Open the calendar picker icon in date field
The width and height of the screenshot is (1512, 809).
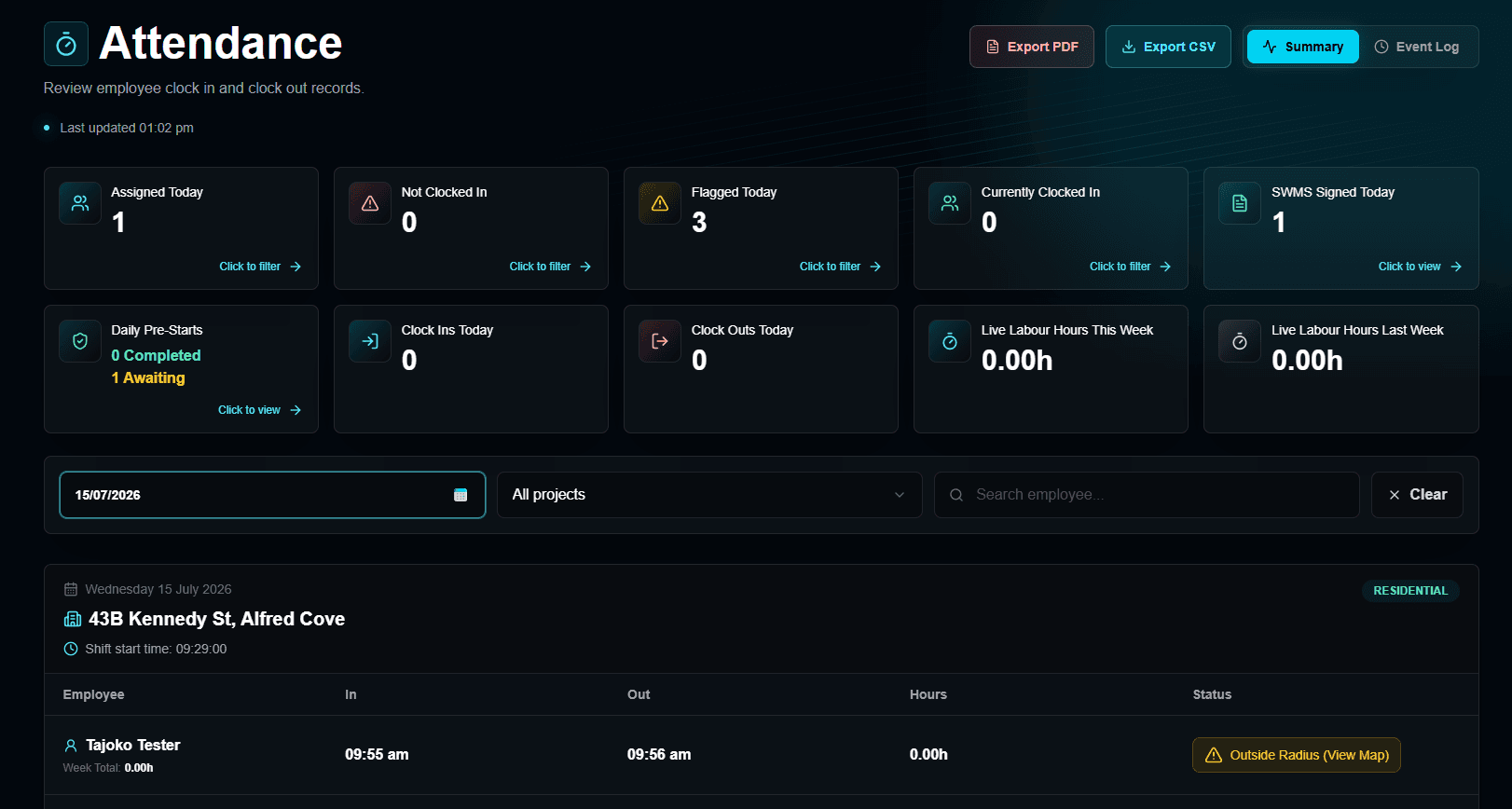(x=460, y=495)
